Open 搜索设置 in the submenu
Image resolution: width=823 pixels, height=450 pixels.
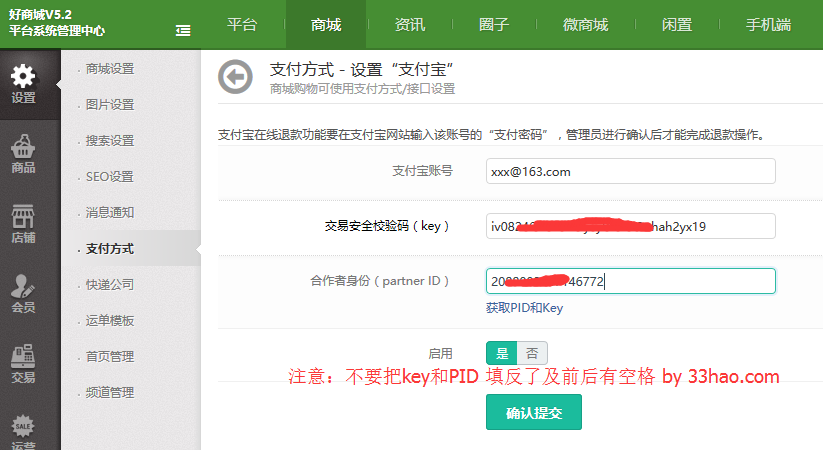tap(110, 141)
